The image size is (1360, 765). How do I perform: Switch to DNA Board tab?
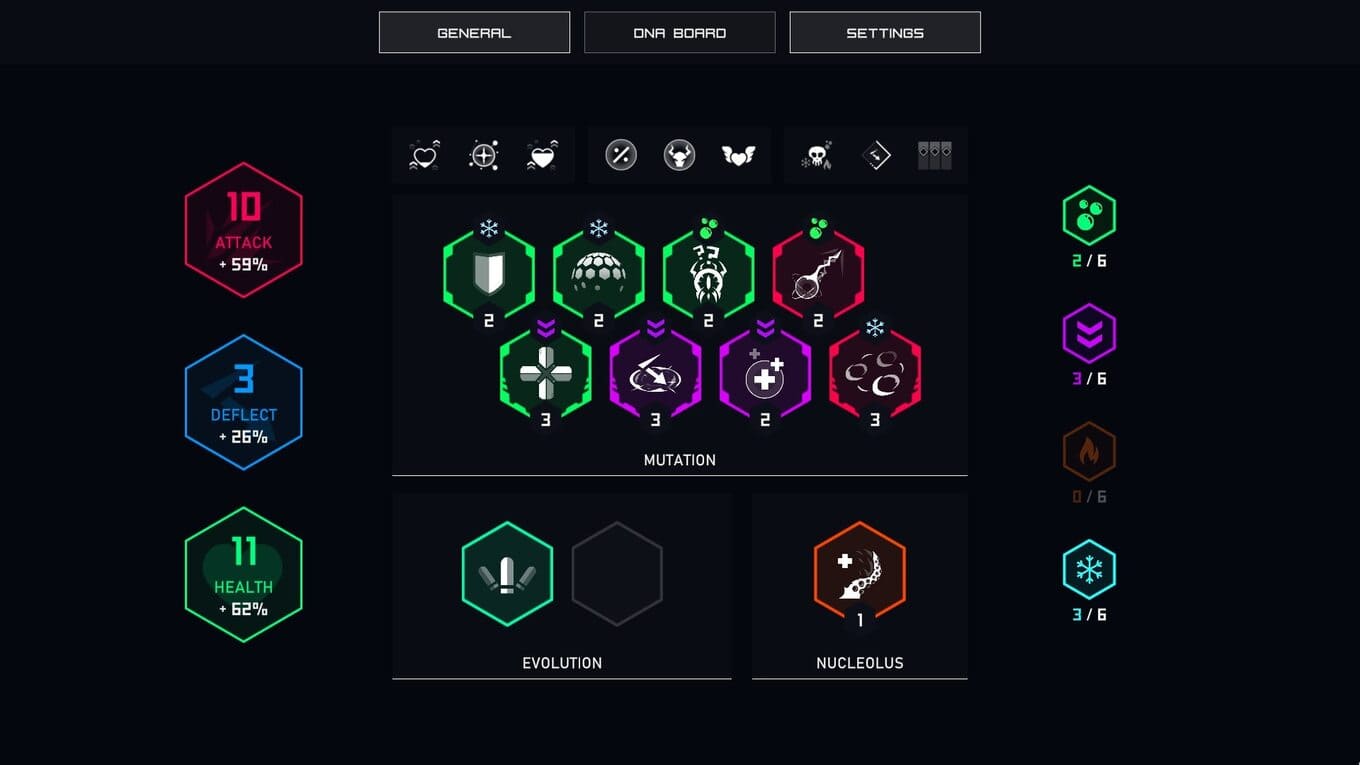[679, 32]
